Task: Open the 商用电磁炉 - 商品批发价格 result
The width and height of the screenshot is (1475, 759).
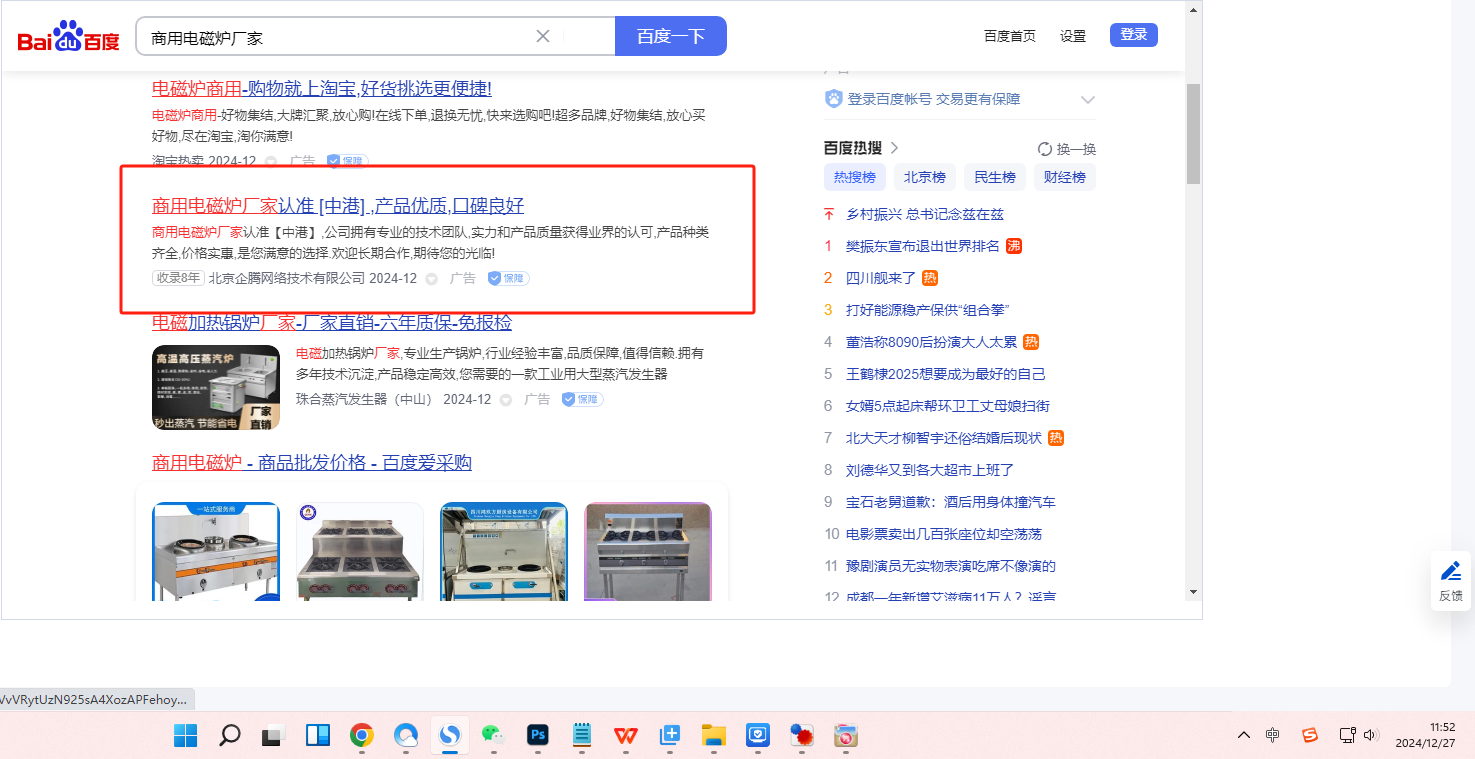Action: 312,463
